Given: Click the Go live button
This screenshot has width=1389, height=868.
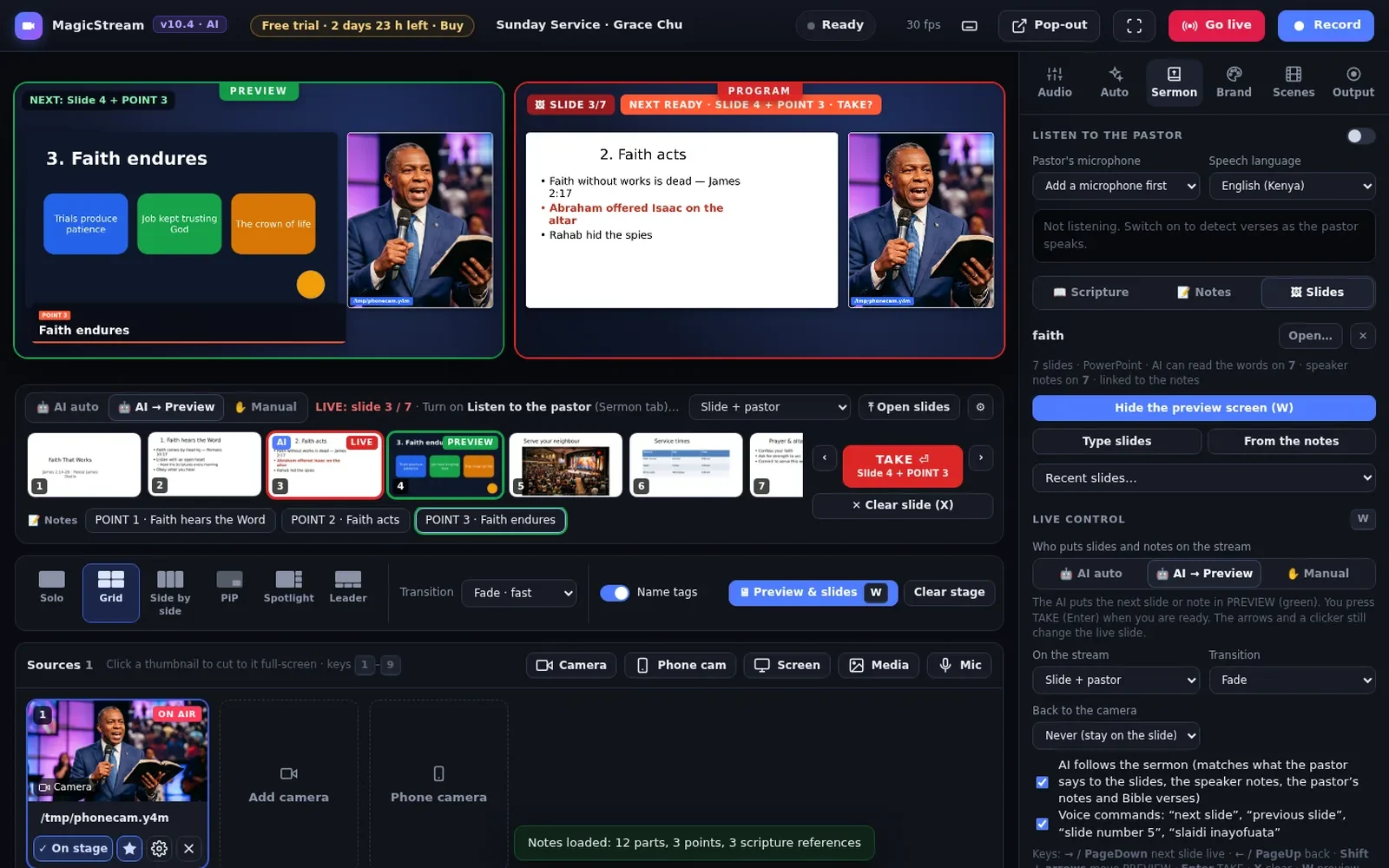Looking at the screenshot, I should (1216, 26).
